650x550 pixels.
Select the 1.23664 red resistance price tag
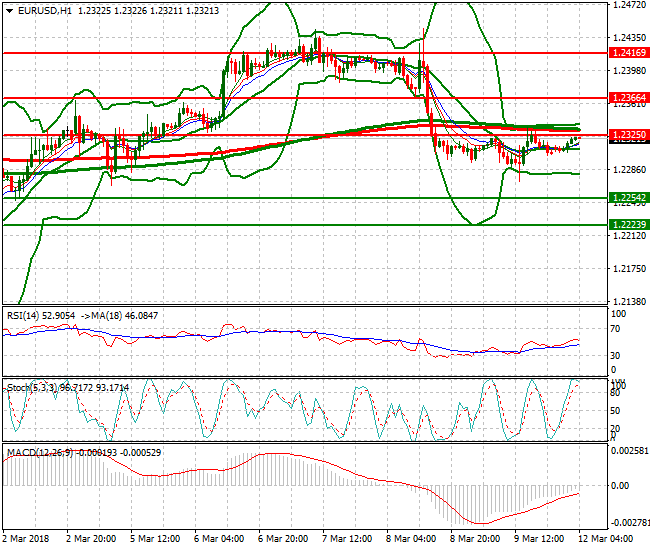click(x=629, y=98)
